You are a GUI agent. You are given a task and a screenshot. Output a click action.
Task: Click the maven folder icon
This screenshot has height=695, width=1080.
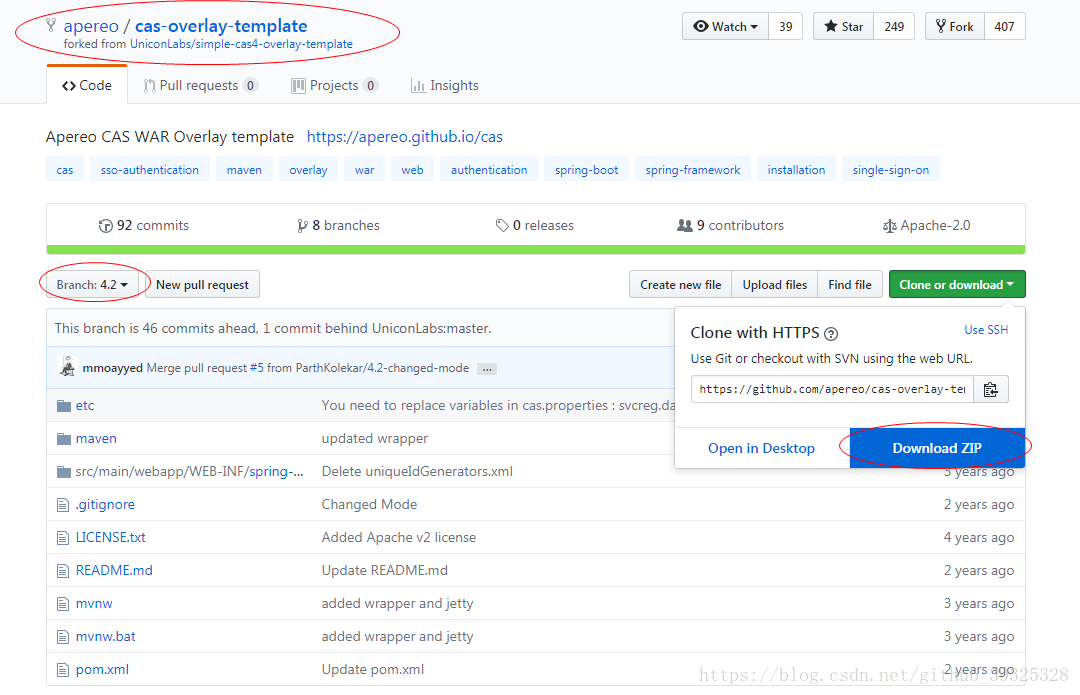[64, 439]
